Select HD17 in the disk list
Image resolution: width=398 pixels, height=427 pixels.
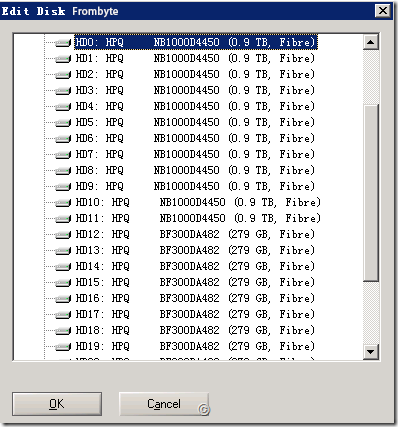(195, 314)
